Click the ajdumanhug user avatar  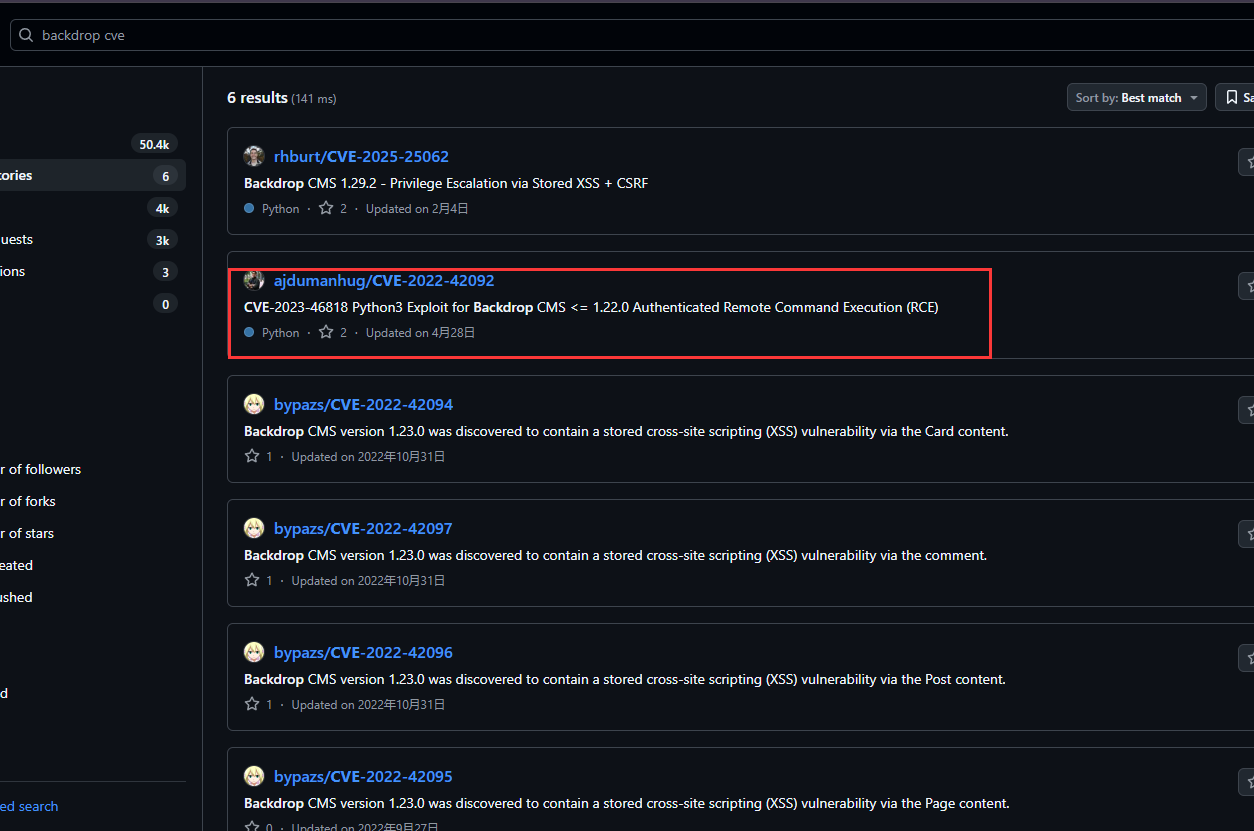point(254,280)
